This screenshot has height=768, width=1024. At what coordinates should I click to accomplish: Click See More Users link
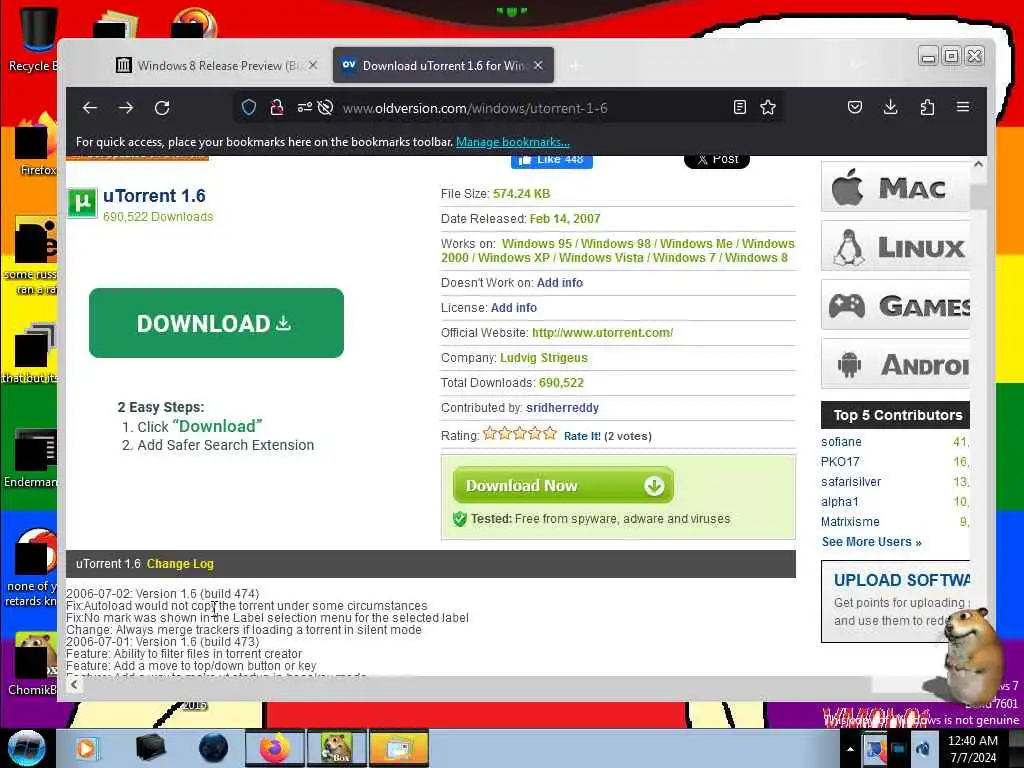pyautogui.click(x=871, y=542)
